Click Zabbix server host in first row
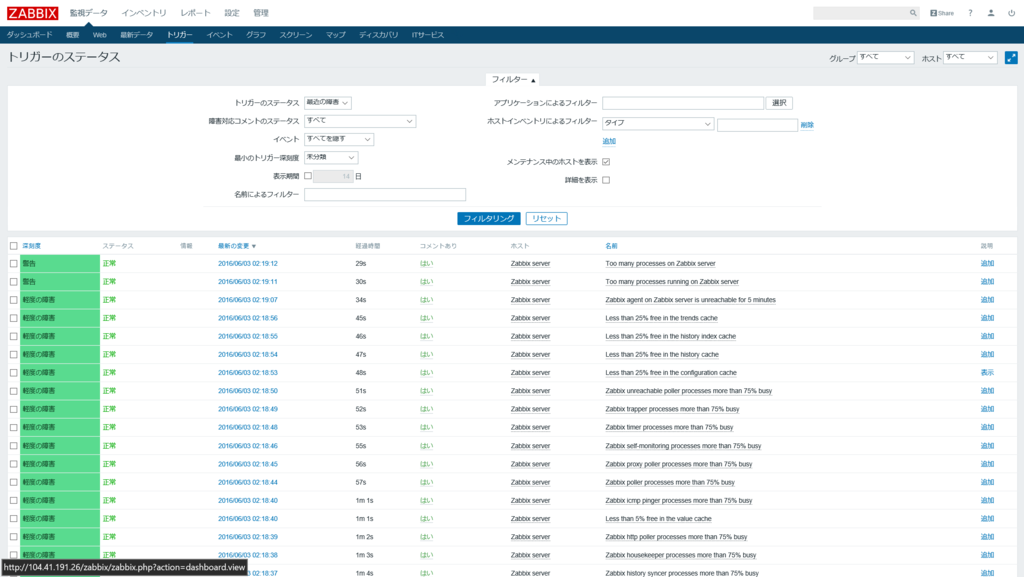1024x577 pixels. (530, 264)
